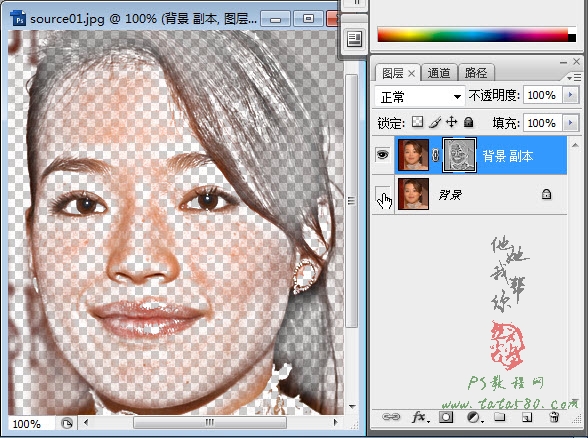Pick a color from the spectrum ramp
Screen dimensions: 588x438
(x=472, y=34)
